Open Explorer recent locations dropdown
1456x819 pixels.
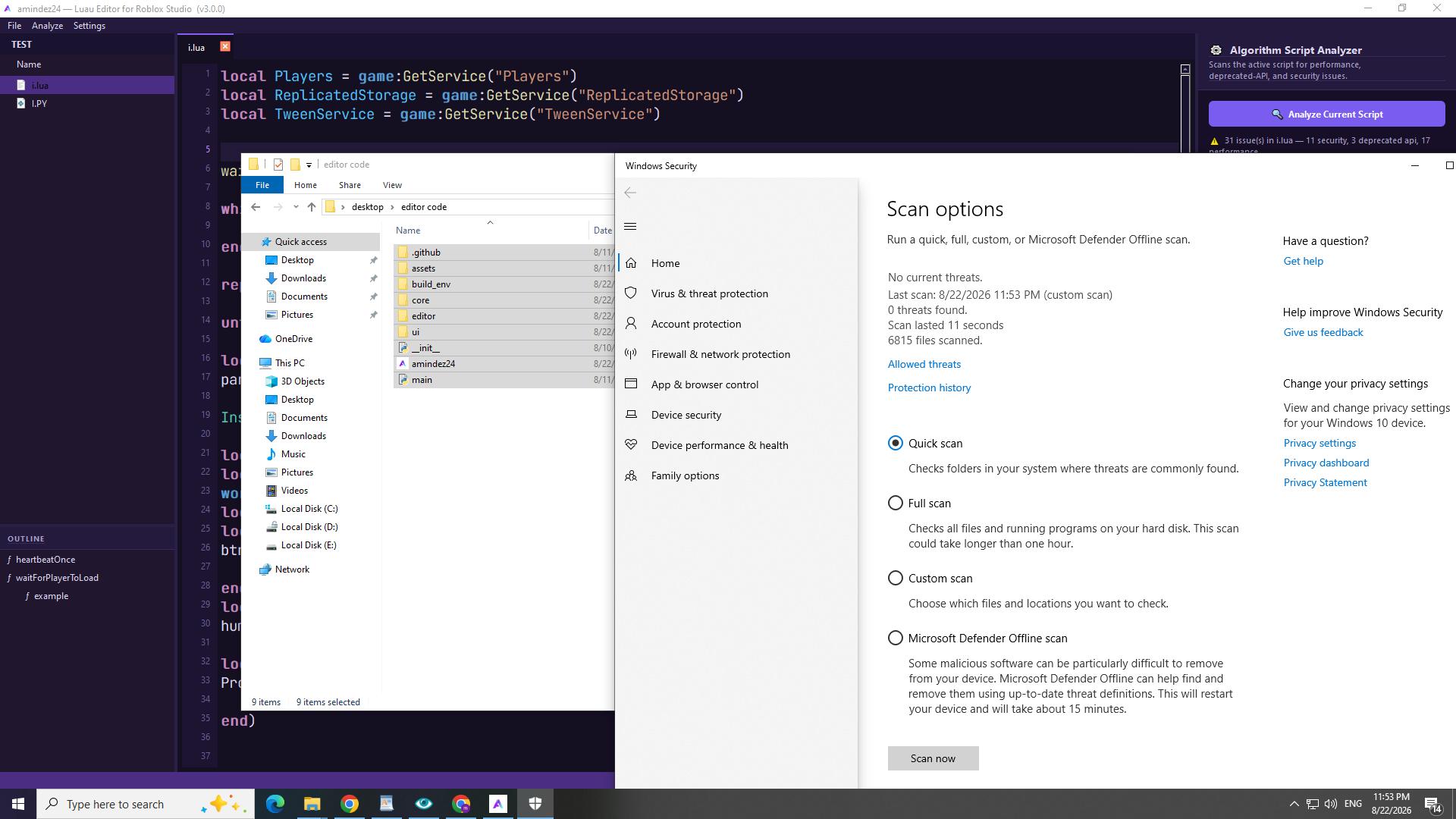click(x=296, y=207)
